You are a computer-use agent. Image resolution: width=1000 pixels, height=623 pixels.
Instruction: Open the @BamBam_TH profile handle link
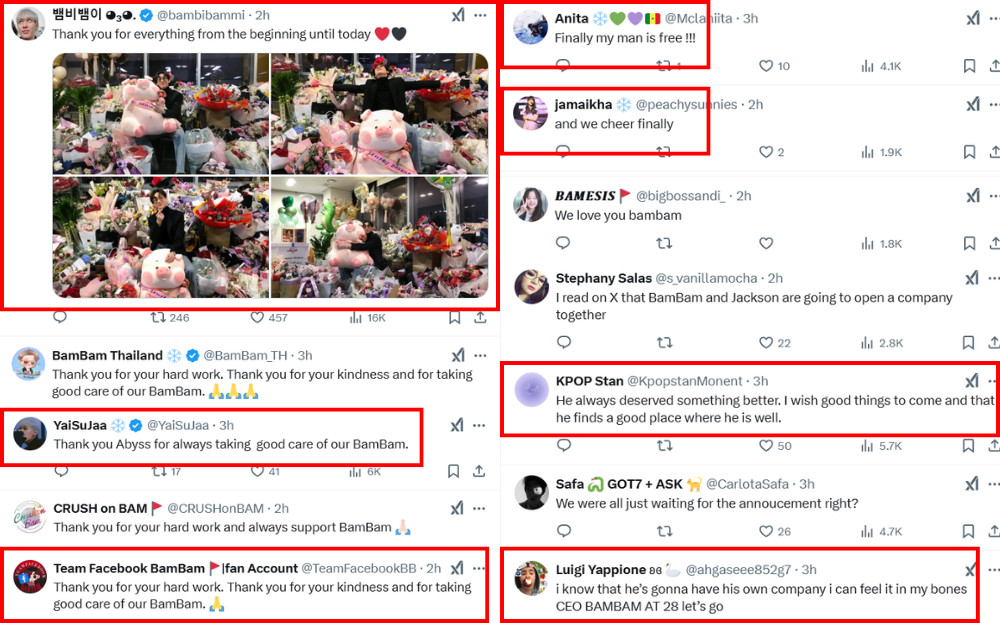pyautogui.click(x=245, y=355)
